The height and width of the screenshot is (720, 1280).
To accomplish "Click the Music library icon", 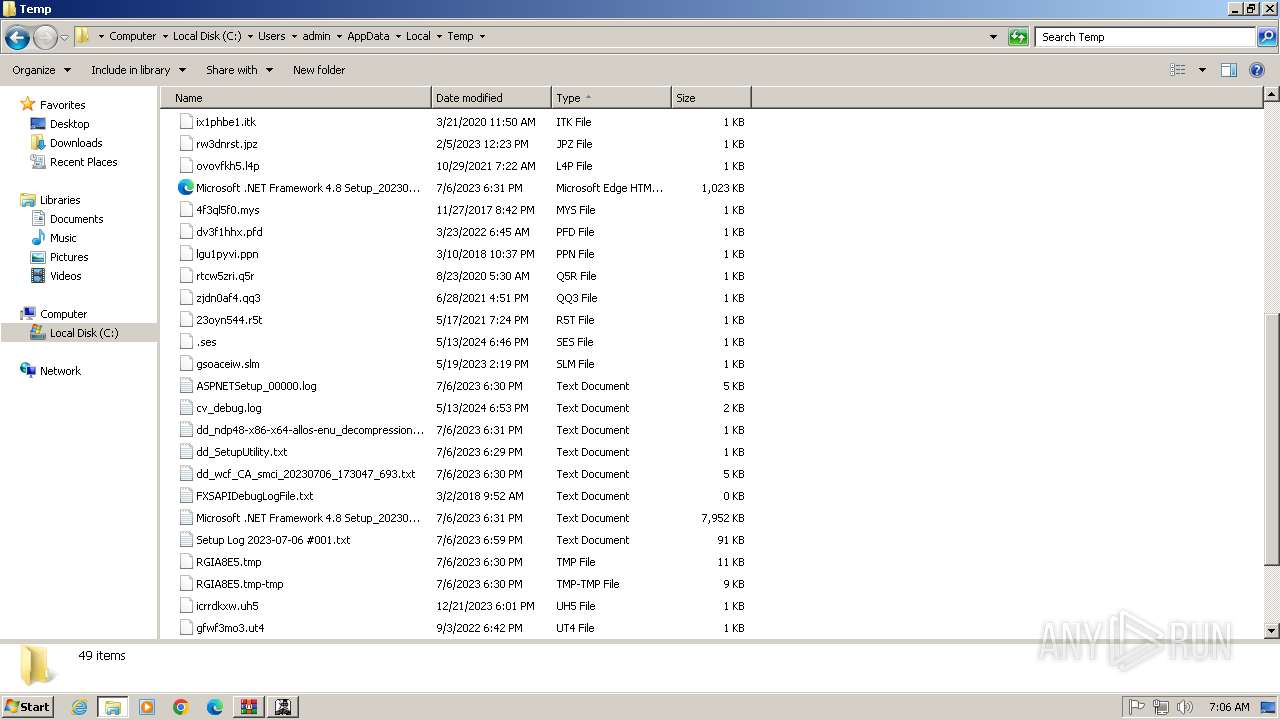I will pyautogui.click(x=38, y=238).
